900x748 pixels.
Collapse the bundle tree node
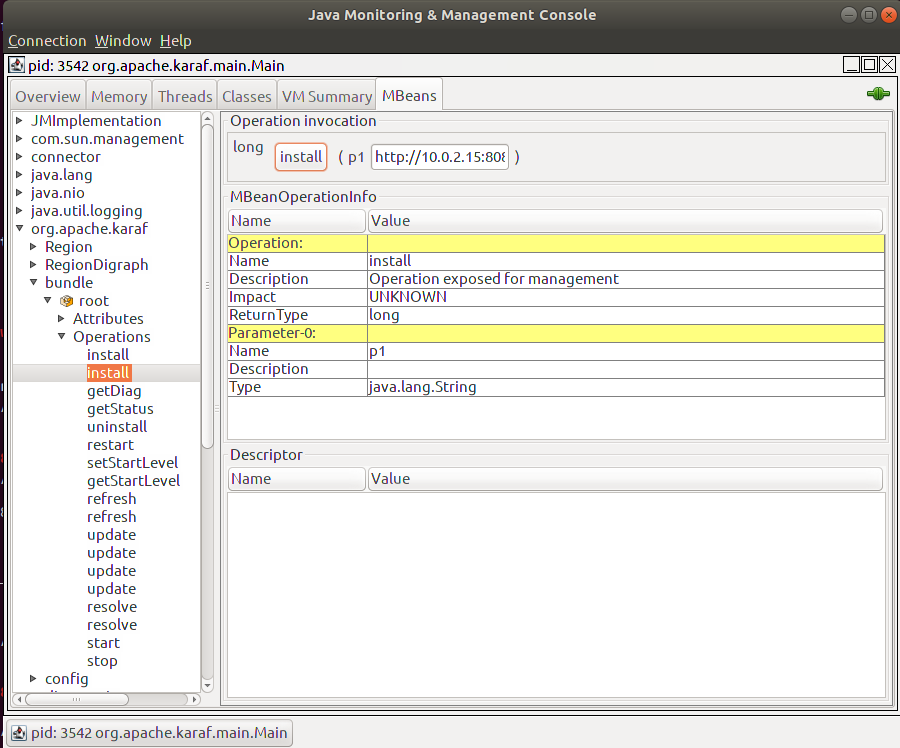click(x=33, y=282)
